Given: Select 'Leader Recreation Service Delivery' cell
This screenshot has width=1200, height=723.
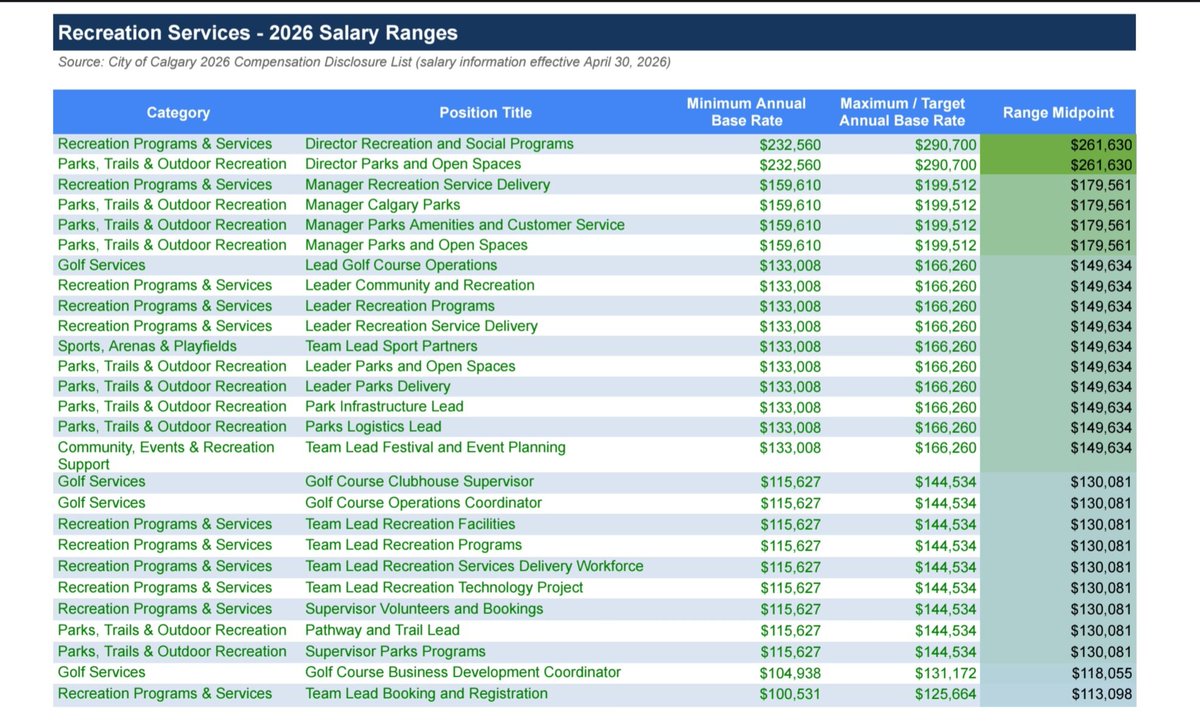Looking at the screenshot, I should tap(421, 326).
